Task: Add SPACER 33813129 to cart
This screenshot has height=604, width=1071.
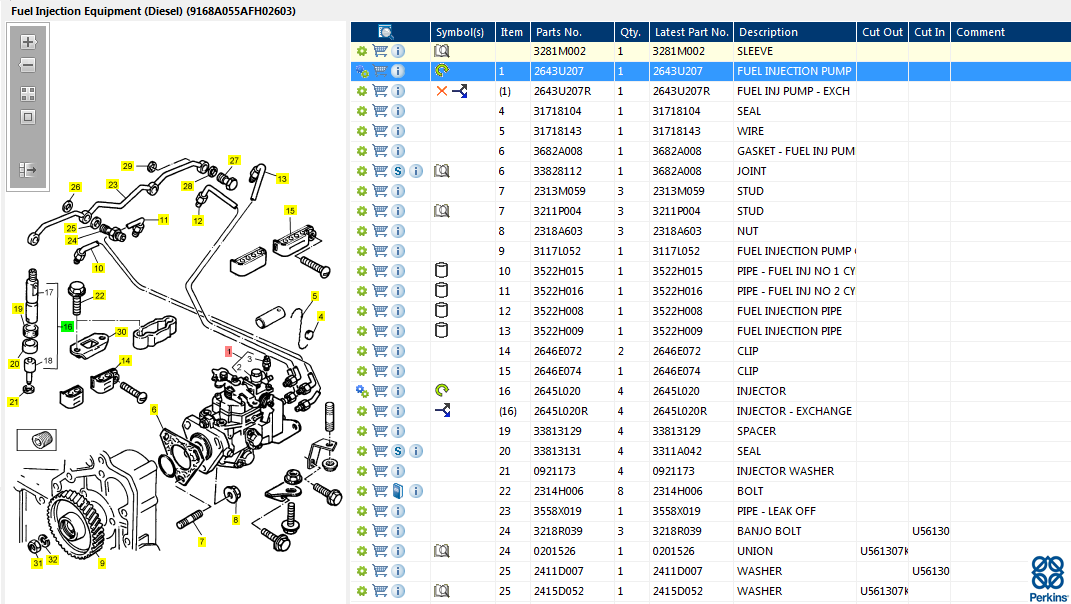Action: click(380, 431)
